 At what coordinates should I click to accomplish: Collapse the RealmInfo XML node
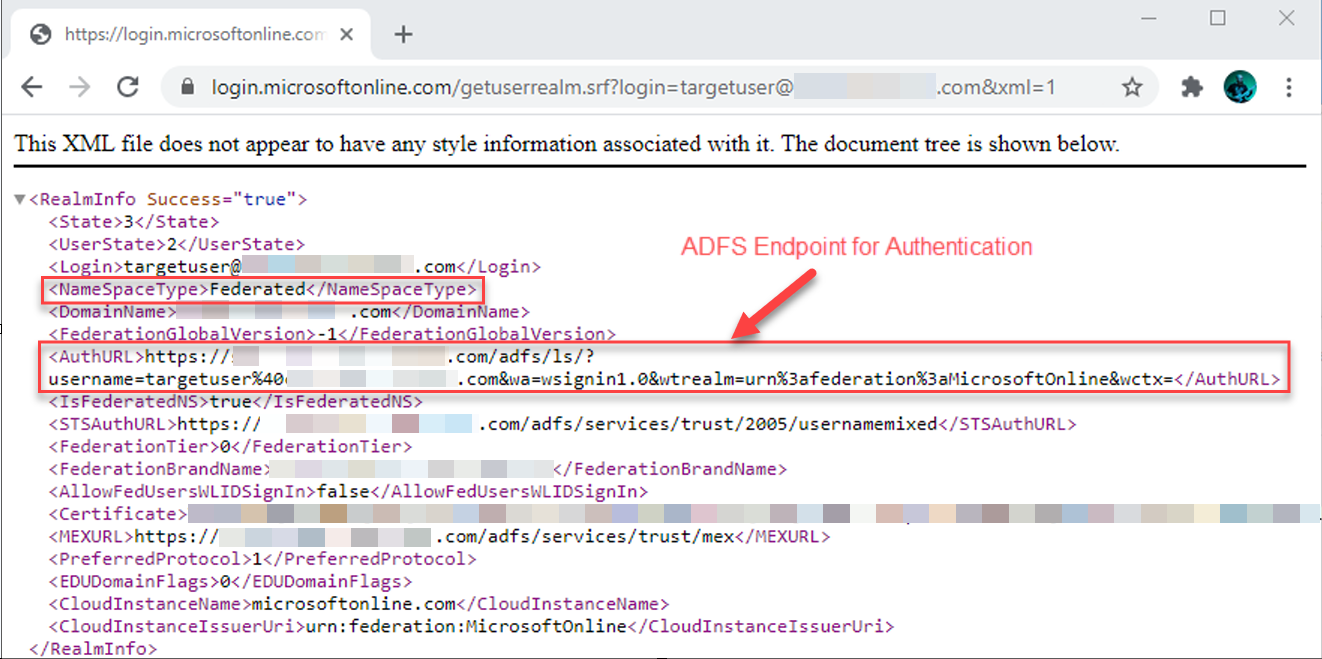pyautogui.click(x=19, y=199)
